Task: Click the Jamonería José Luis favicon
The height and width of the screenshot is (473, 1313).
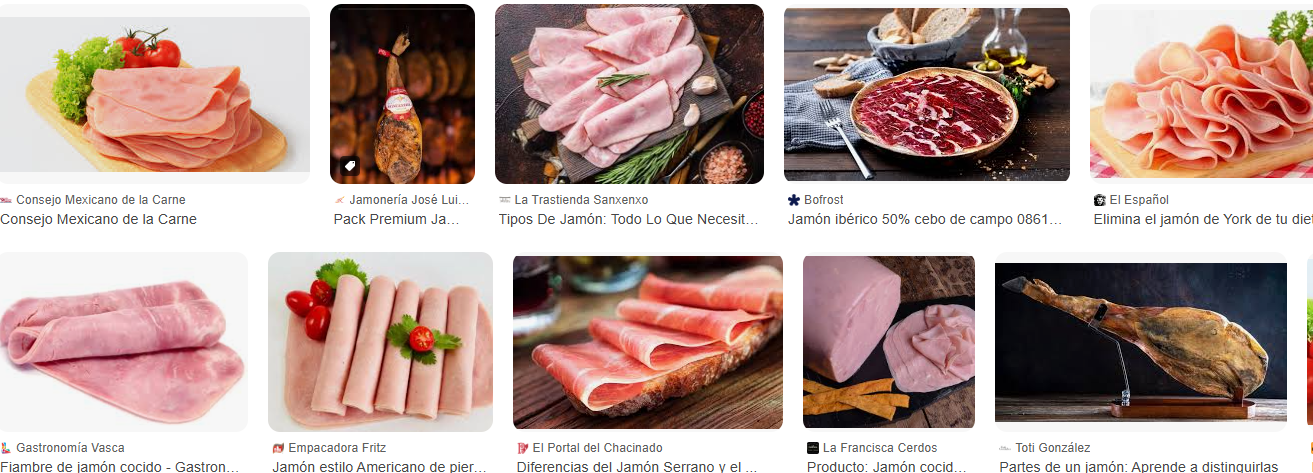Action: click(340, 200)
